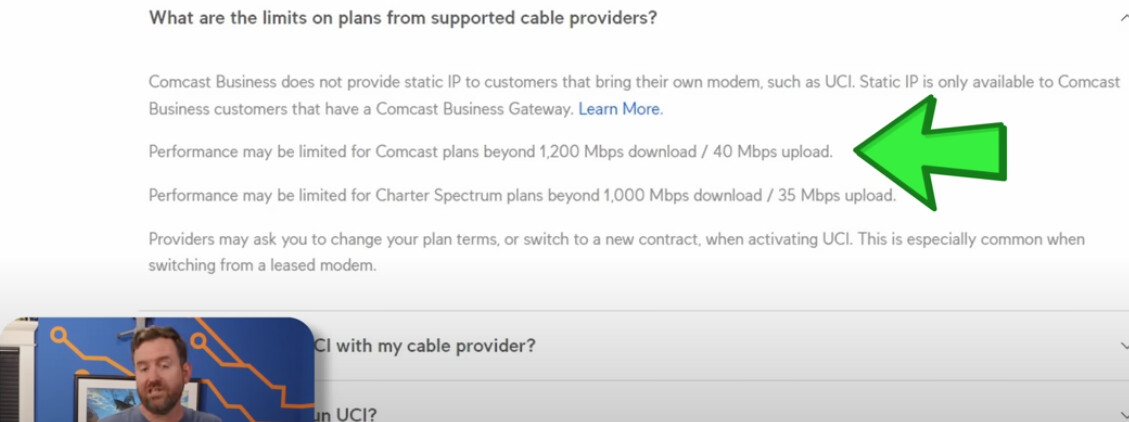
Task: Click the Charter Spectrum 1,000 Mbps sentence
Action: [522, 195]
